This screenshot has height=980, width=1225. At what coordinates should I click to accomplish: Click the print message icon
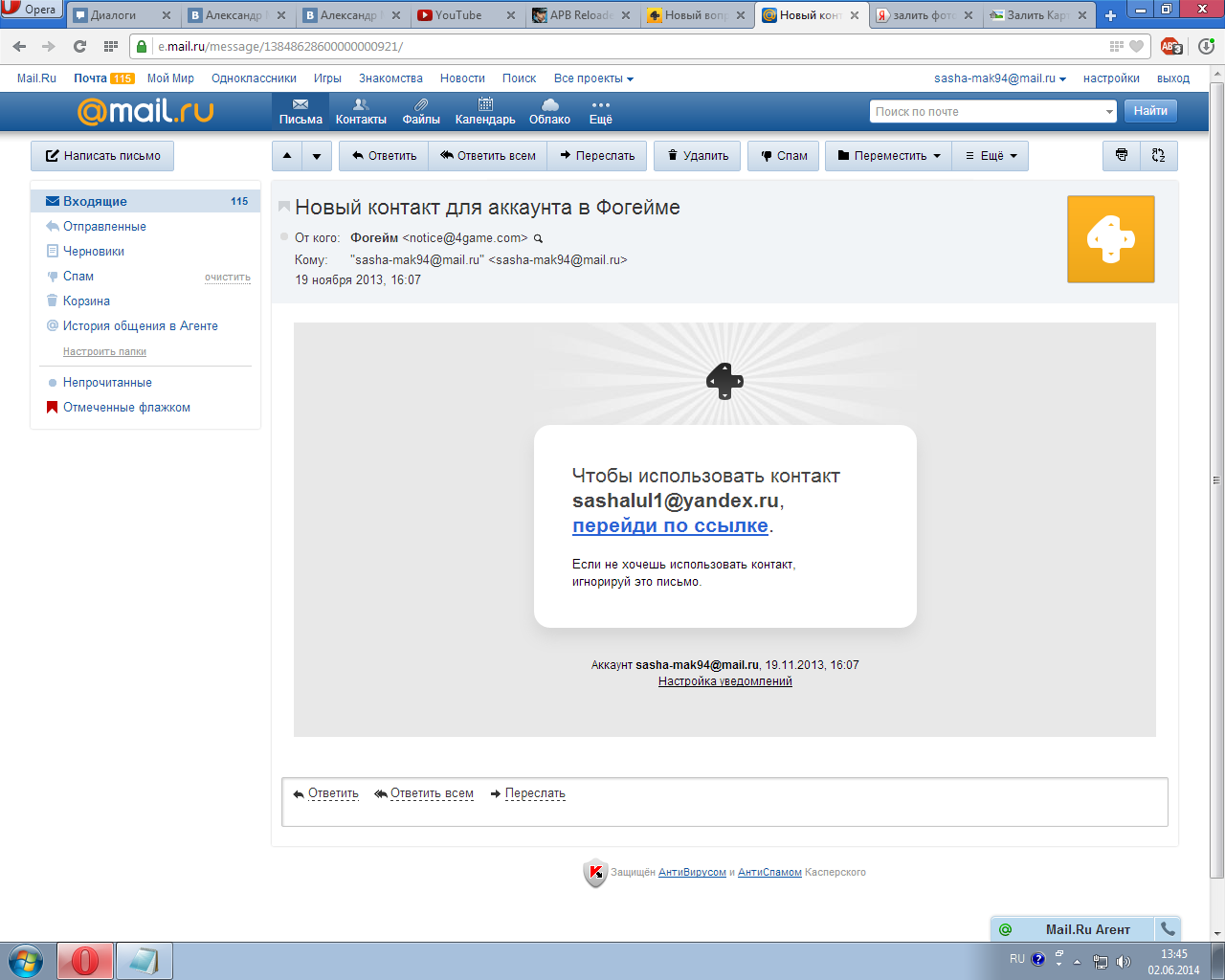(1122, 156)
